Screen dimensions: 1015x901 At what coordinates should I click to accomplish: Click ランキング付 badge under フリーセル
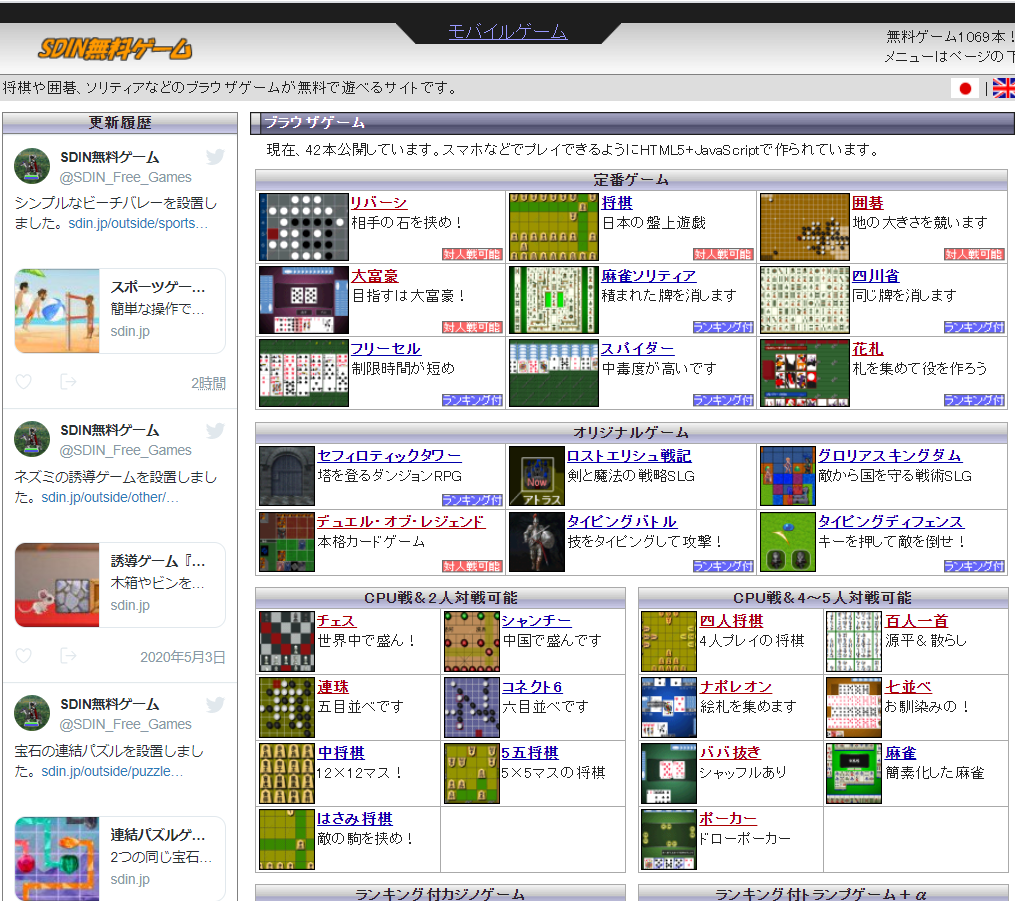[472, 400]
